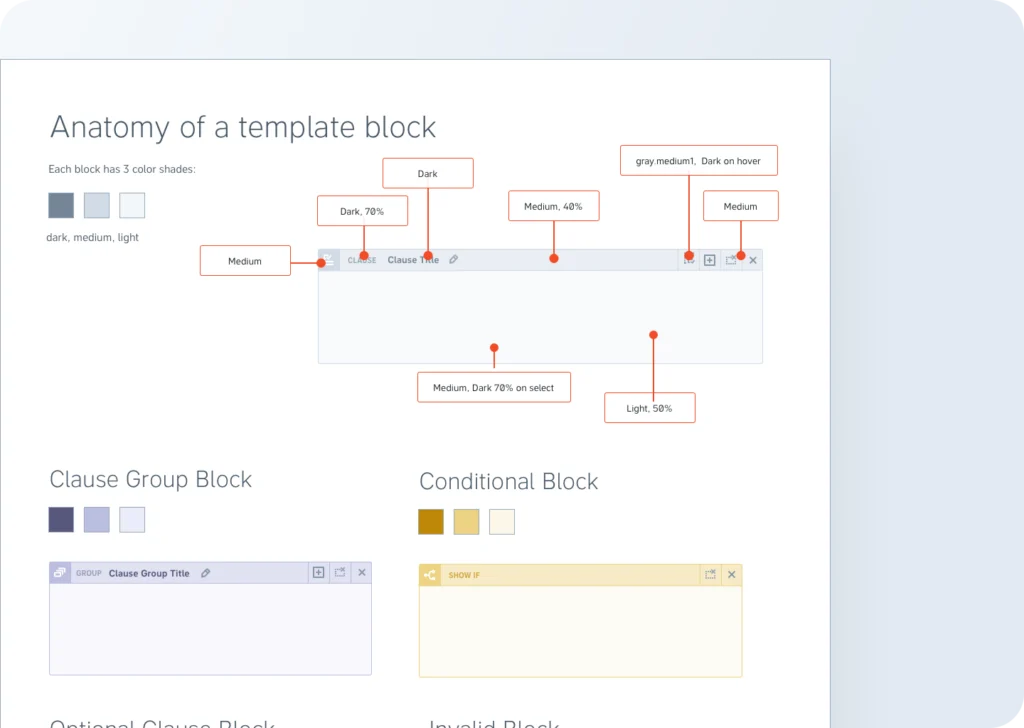Viewport: 1024px width, 728px height.
Task: Click the 'Light, 50%' annotation label
Action: (x=650, y=408)
